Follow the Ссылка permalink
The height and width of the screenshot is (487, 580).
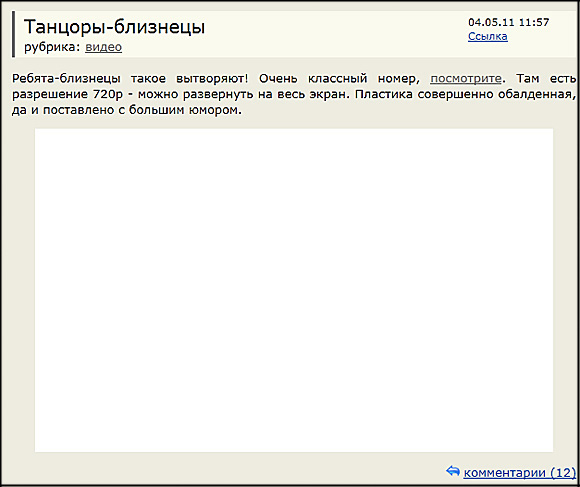coord(488,36)
